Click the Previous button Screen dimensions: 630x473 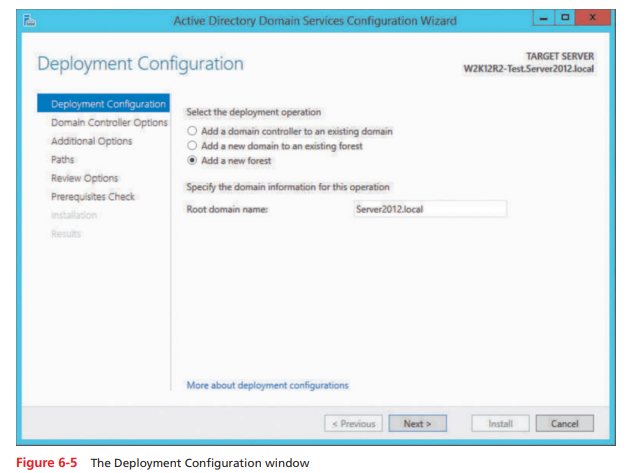(354, 424)
